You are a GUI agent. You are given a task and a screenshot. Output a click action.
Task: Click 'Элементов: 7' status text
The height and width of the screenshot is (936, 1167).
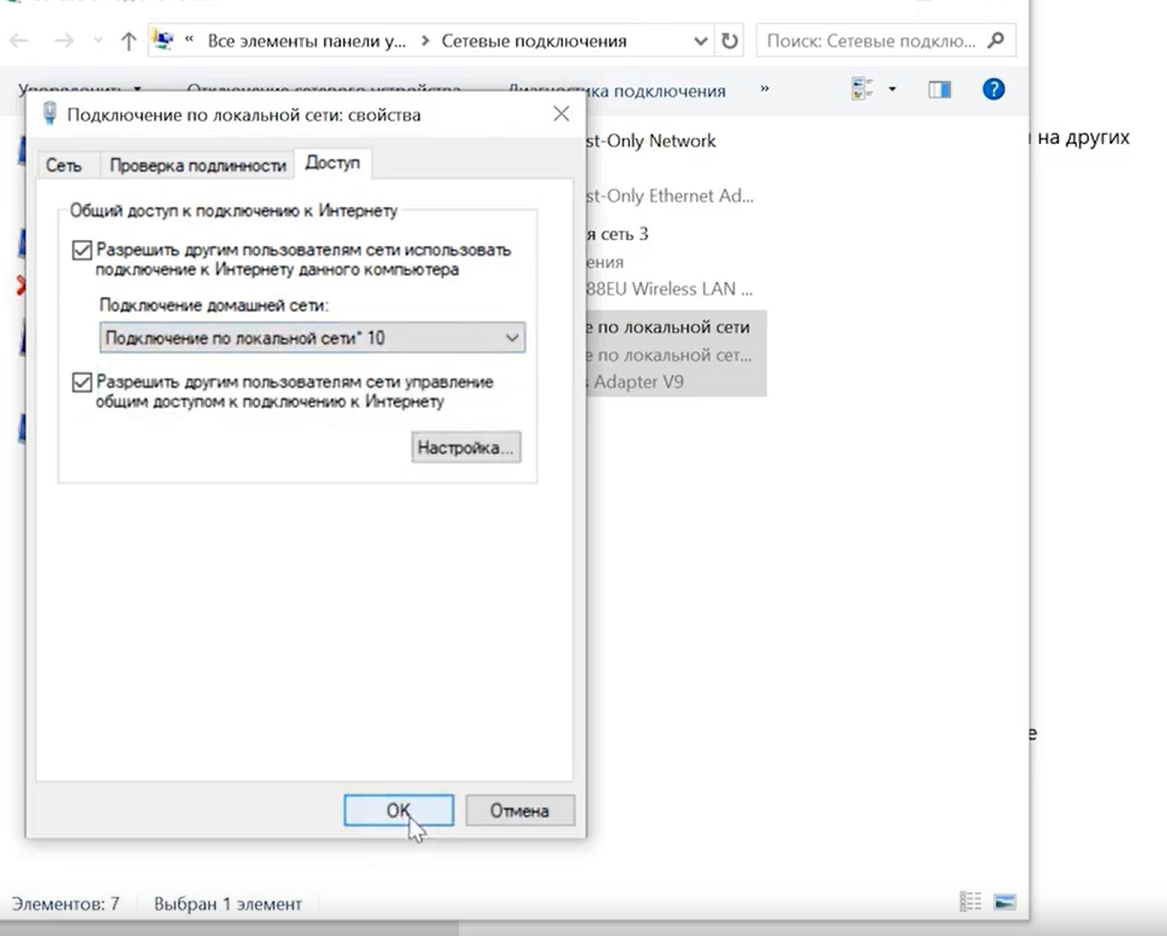click(x=65, y=904)
